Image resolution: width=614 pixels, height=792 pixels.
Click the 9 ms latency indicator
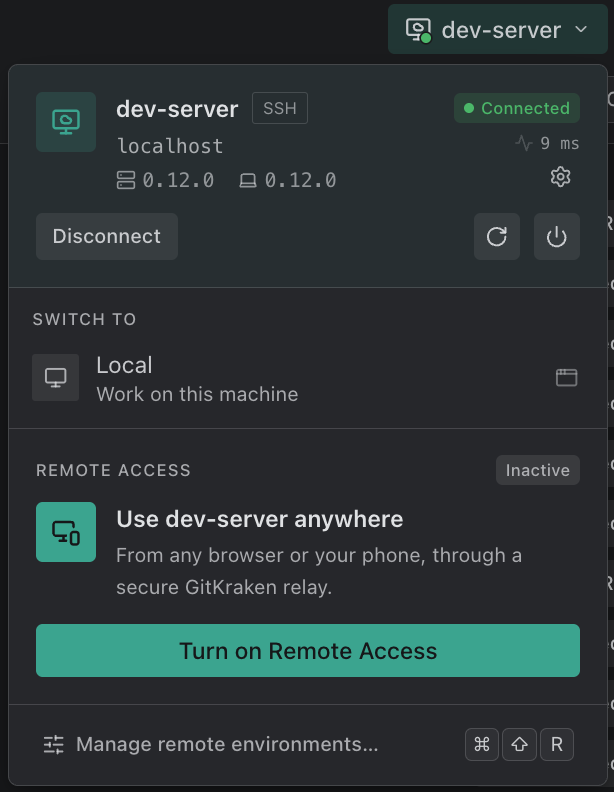tap(547, 143)
